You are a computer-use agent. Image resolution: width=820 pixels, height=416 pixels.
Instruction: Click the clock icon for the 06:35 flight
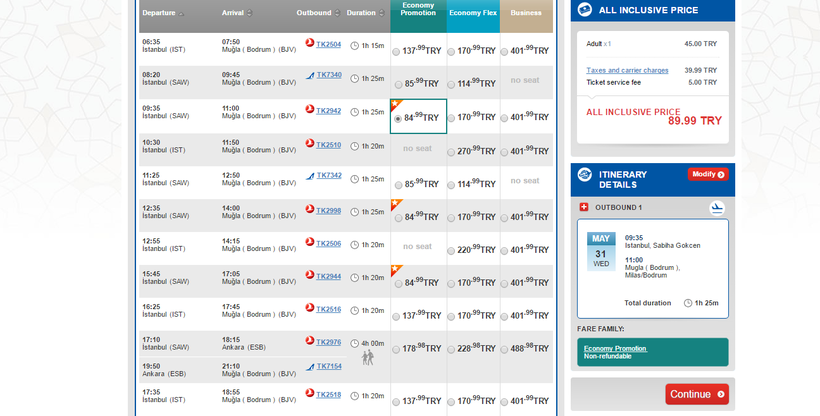[x=354, y=46]
